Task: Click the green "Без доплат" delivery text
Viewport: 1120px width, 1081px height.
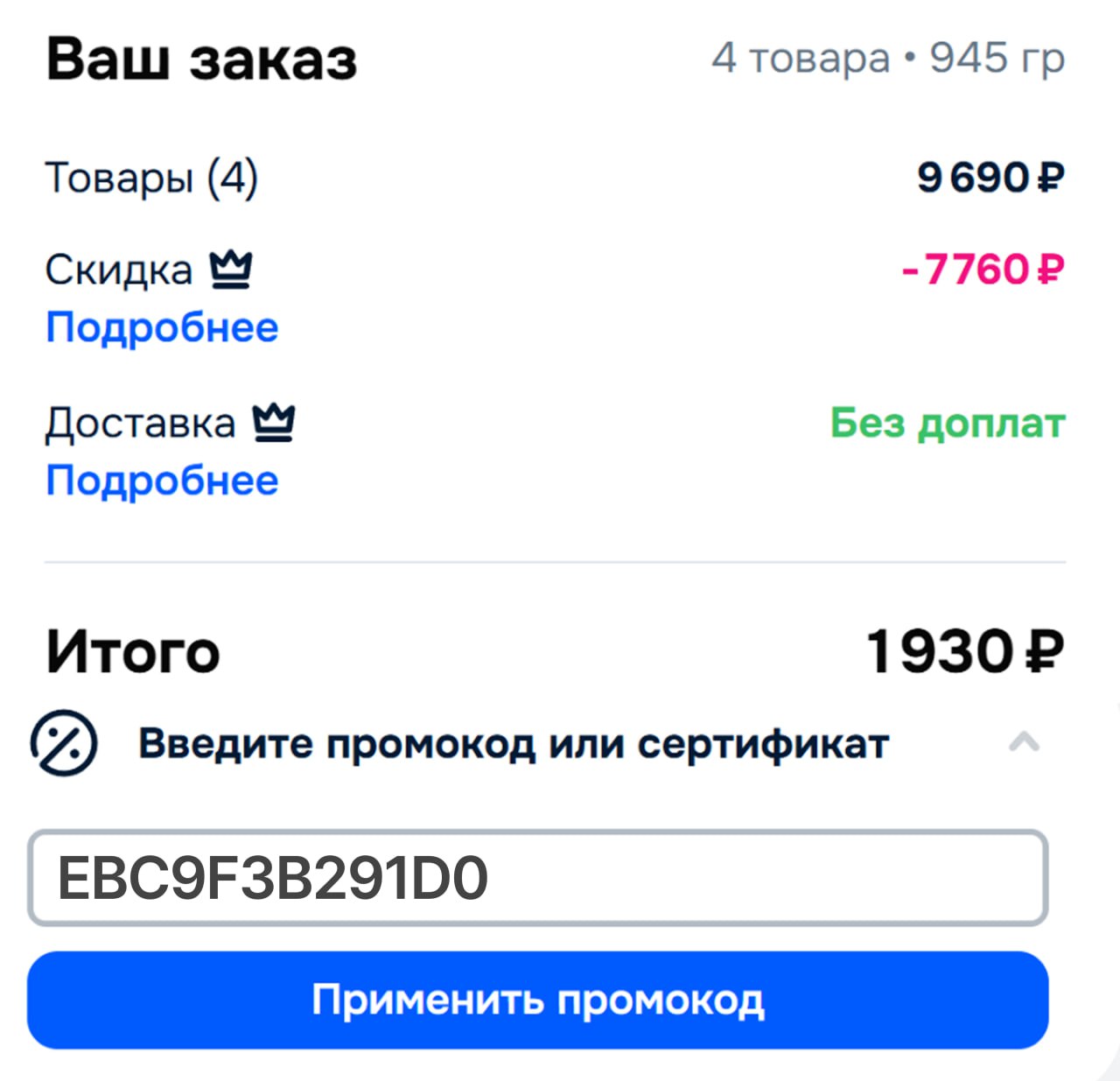Action: pyautogui.click(x=948, y=423)
